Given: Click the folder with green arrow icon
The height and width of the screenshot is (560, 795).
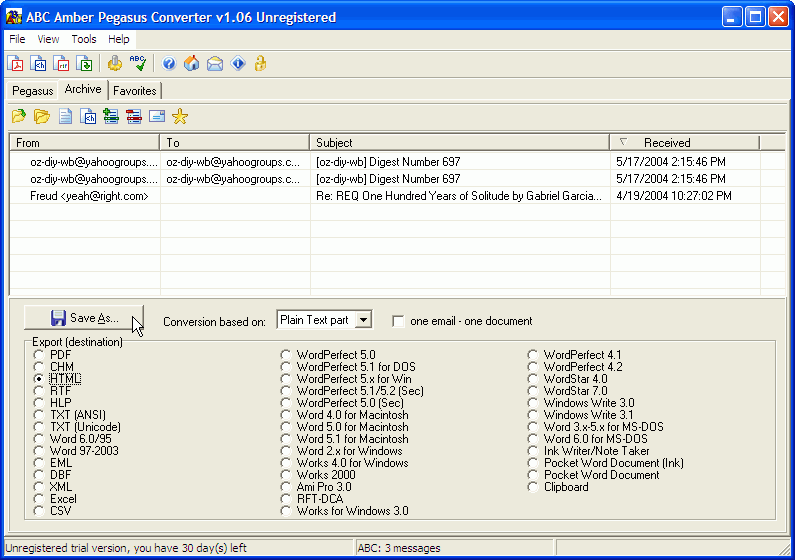Looking at the screenshot, I should click(x=19, y=117).
